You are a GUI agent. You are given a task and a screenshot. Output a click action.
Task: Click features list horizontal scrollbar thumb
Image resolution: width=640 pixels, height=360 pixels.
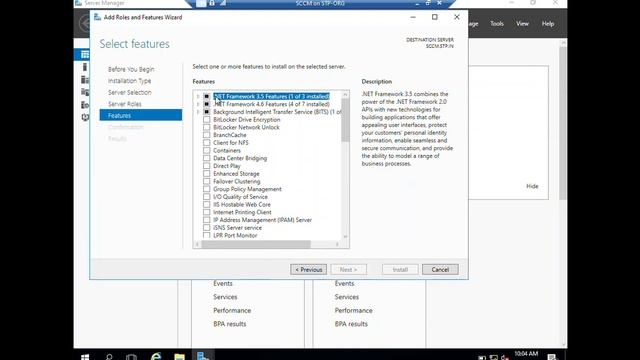click(256, 244)
